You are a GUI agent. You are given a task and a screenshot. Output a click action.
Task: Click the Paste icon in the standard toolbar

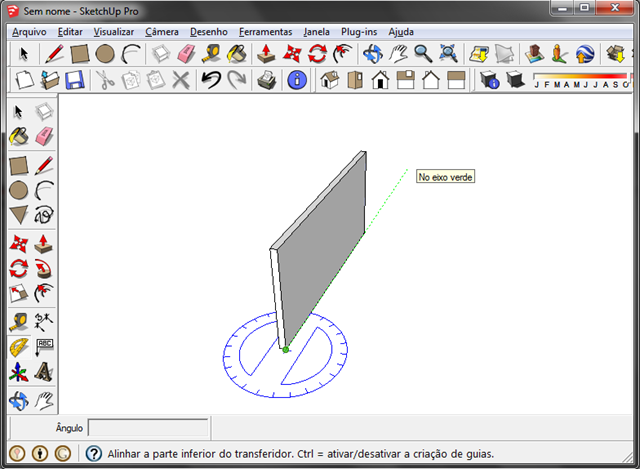tap(156, 80)
